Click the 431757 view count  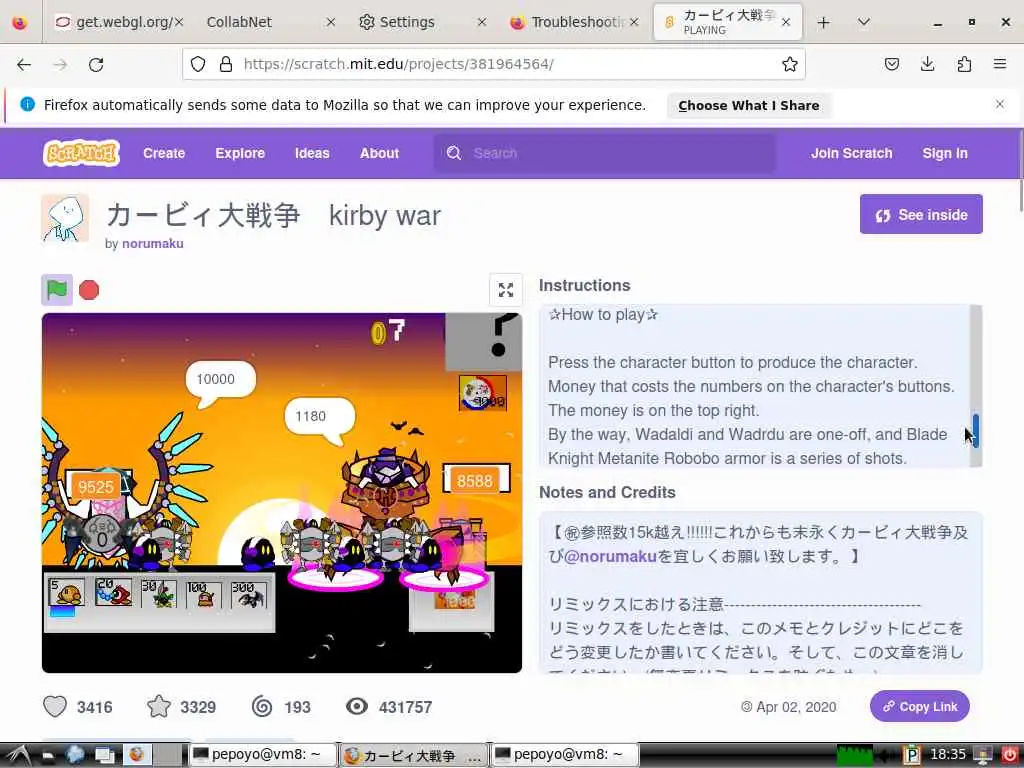[405, 707]
